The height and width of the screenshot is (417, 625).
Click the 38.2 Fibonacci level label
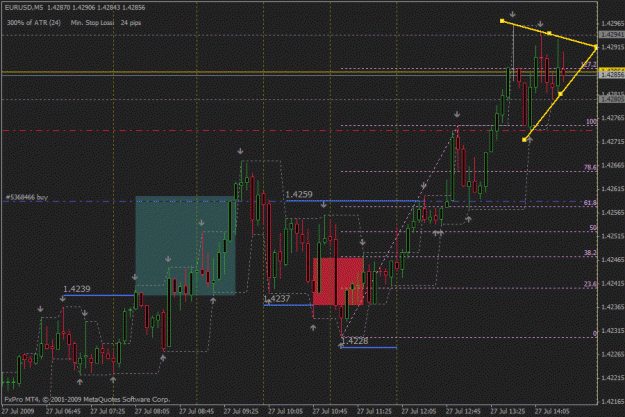(x=590, y=253)
